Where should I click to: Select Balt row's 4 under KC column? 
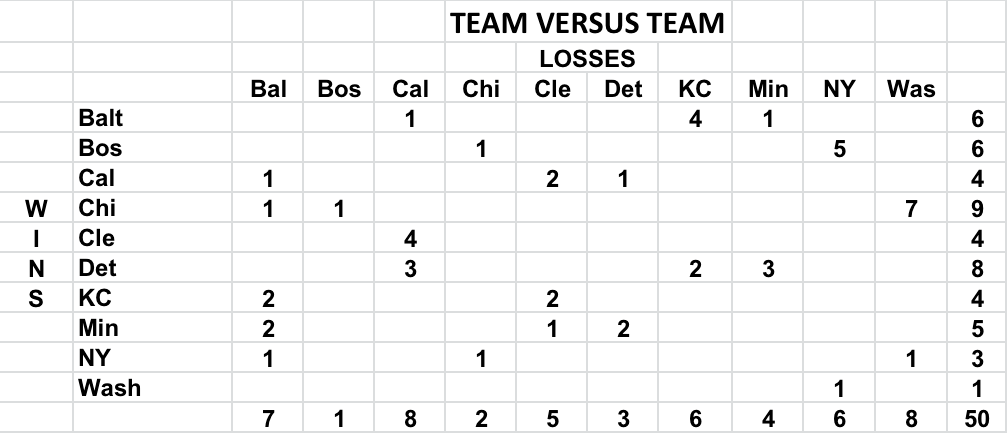(x=695, y=119)
